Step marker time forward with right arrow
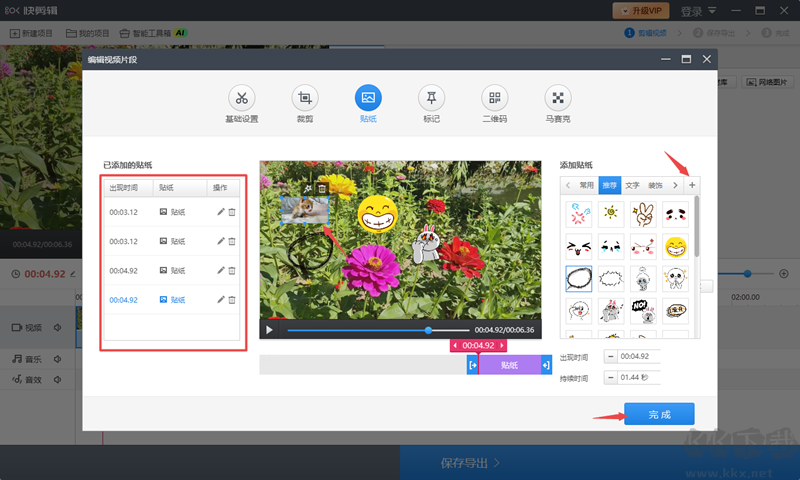This screenshot has height=480, width=800. tap(502, 345)
